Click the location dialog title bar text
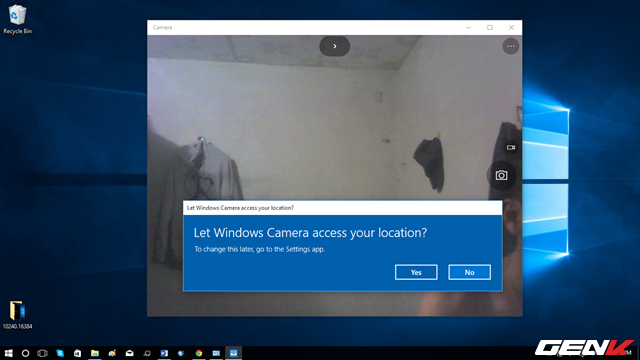Screen dimensions: 640x360 pyautogui.click(x=240, y=208)
